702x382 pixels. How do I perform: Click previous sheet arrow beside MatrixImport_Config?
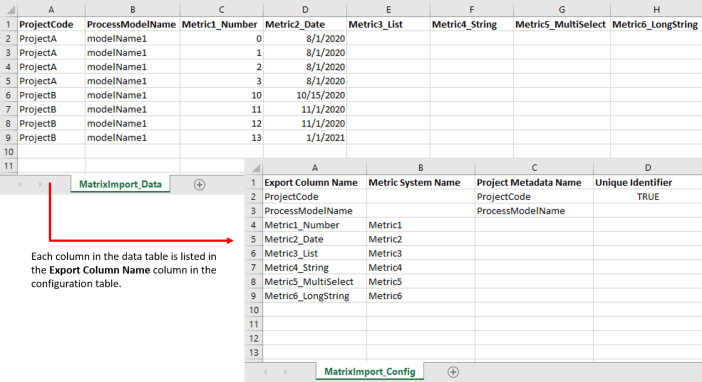265,372
